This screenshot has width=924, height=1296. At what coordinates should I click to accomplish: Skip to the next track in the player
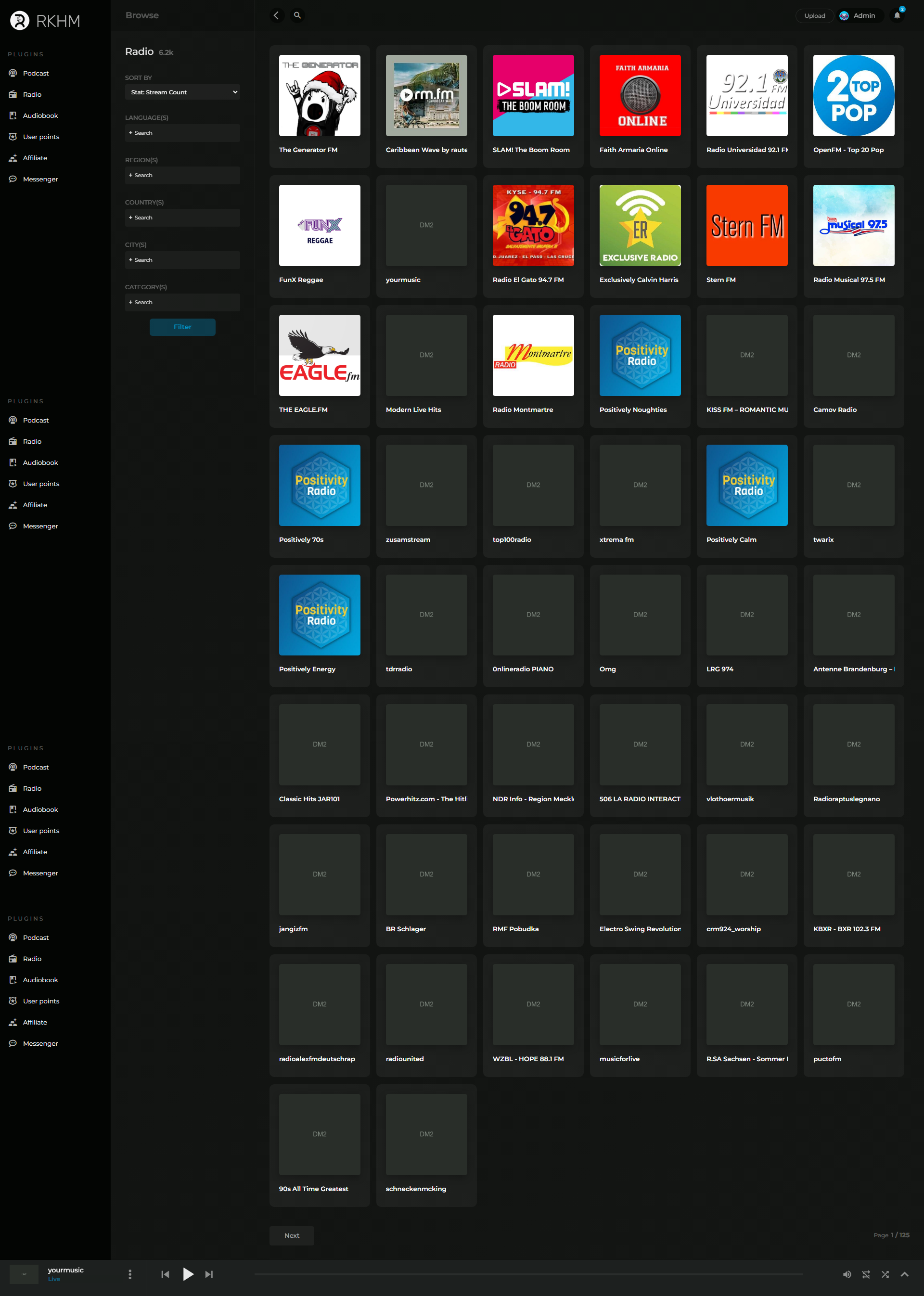pos(209,1274)
